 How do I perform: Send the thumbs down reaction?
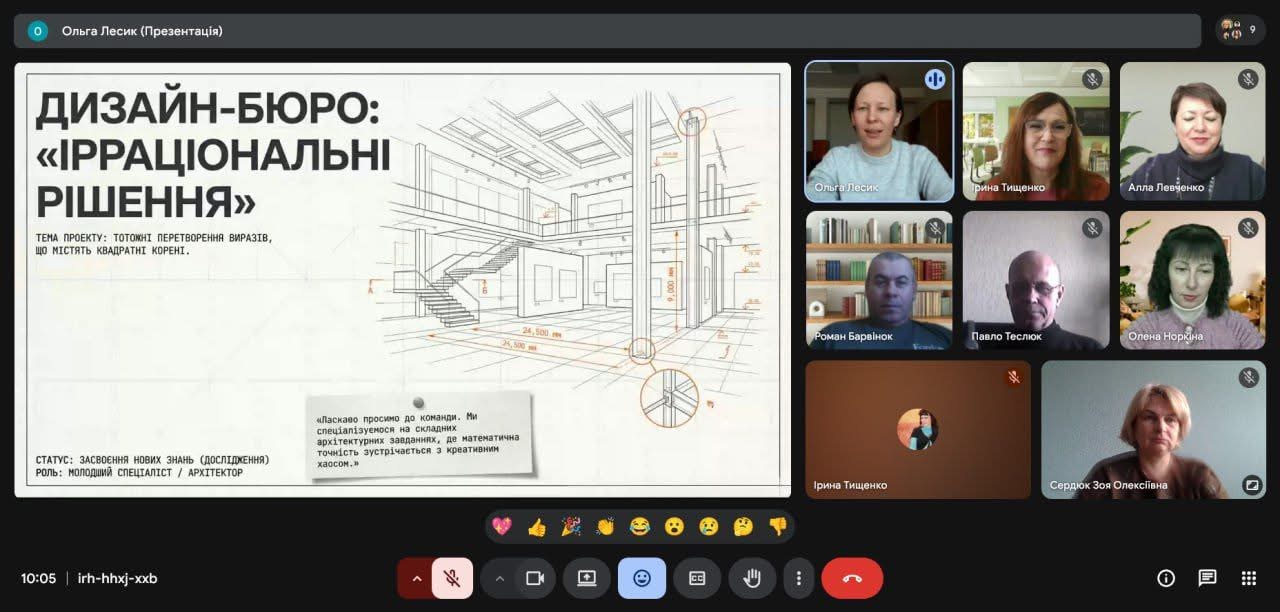(777, 526)
